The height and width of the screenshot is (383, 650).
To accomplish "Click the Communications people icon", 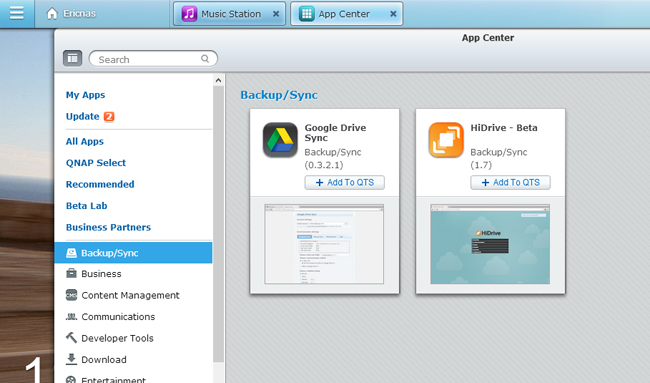I will click(71, 317).
